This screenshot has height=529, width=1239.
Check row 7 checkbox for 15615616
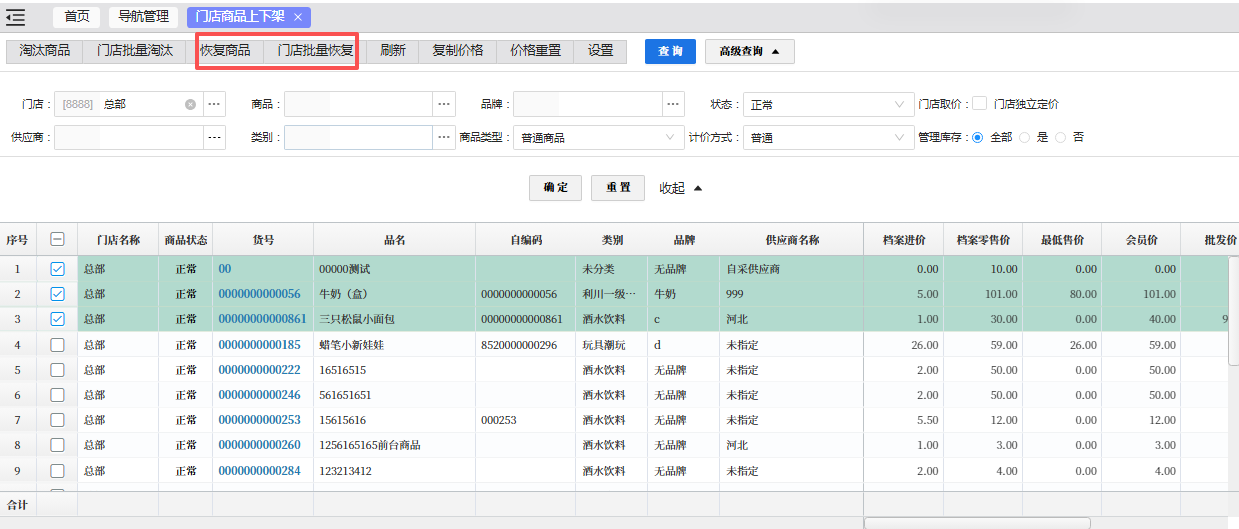tap(57, 420)
